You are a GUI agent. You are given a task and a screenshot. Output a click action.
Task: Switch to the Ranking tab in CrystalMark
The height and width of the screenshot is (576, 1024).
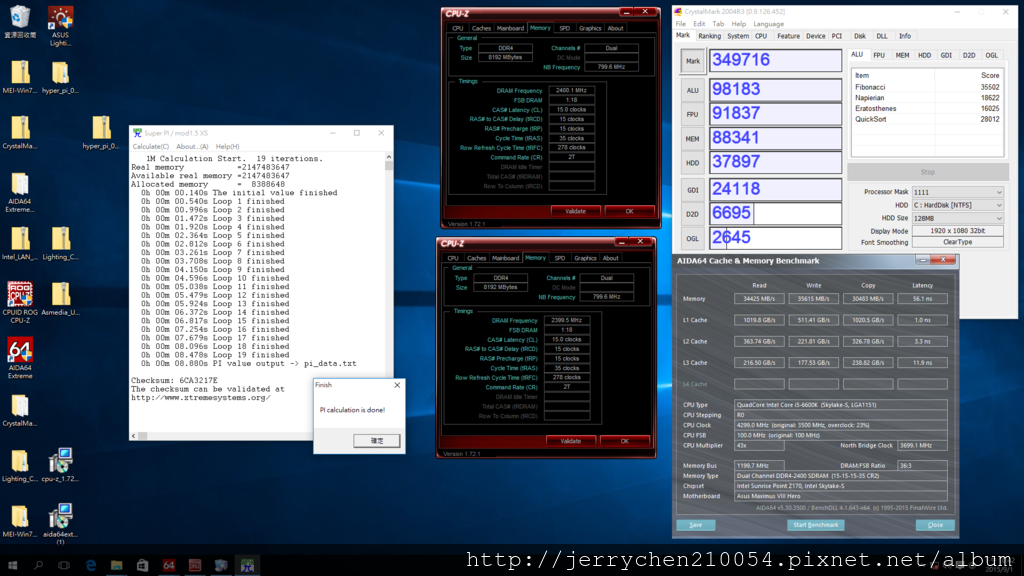coord(709,37)
